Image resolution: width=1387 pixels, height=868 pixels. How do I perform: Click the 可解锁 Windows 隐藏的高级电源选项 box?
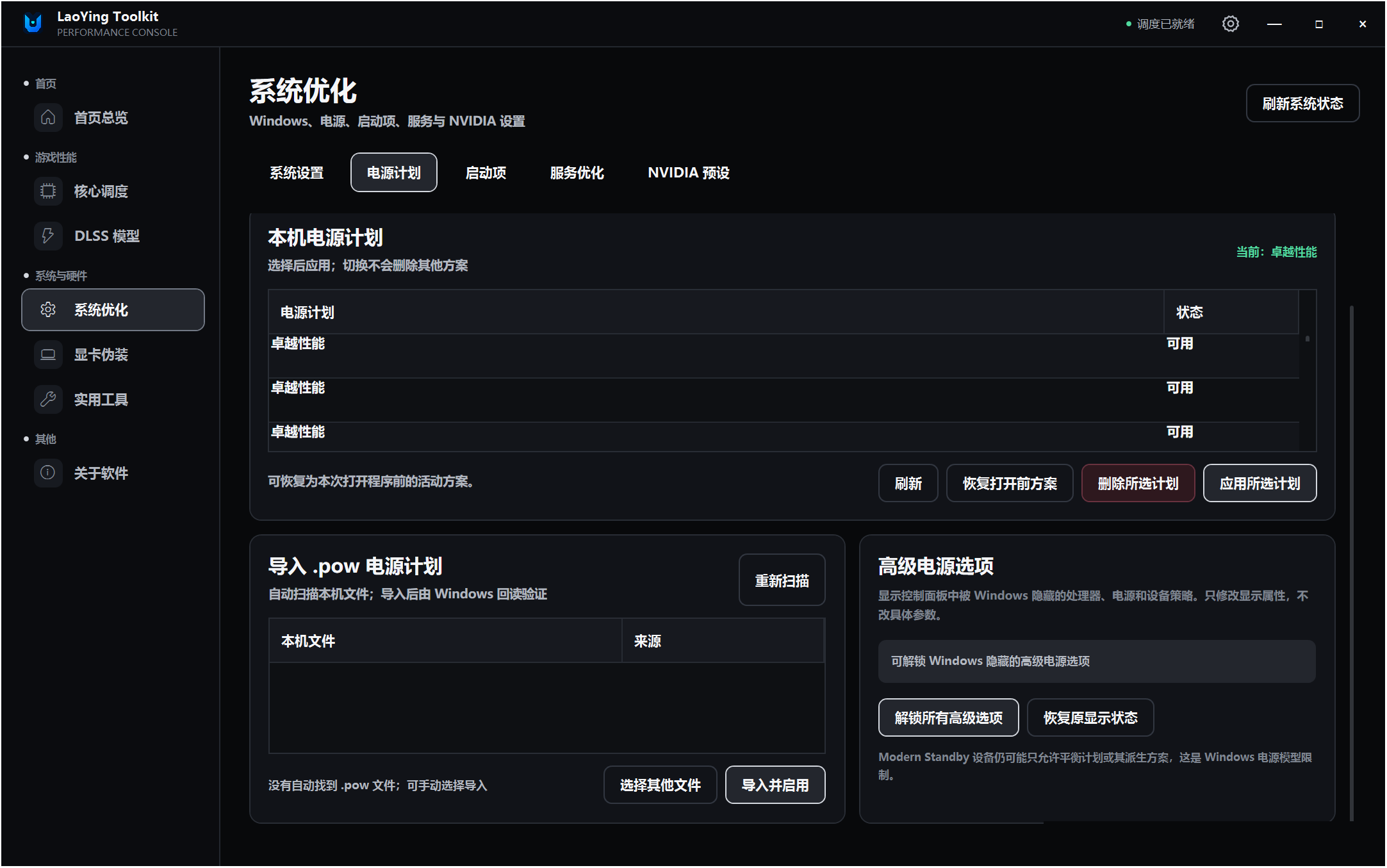[x=1097, y=661]
